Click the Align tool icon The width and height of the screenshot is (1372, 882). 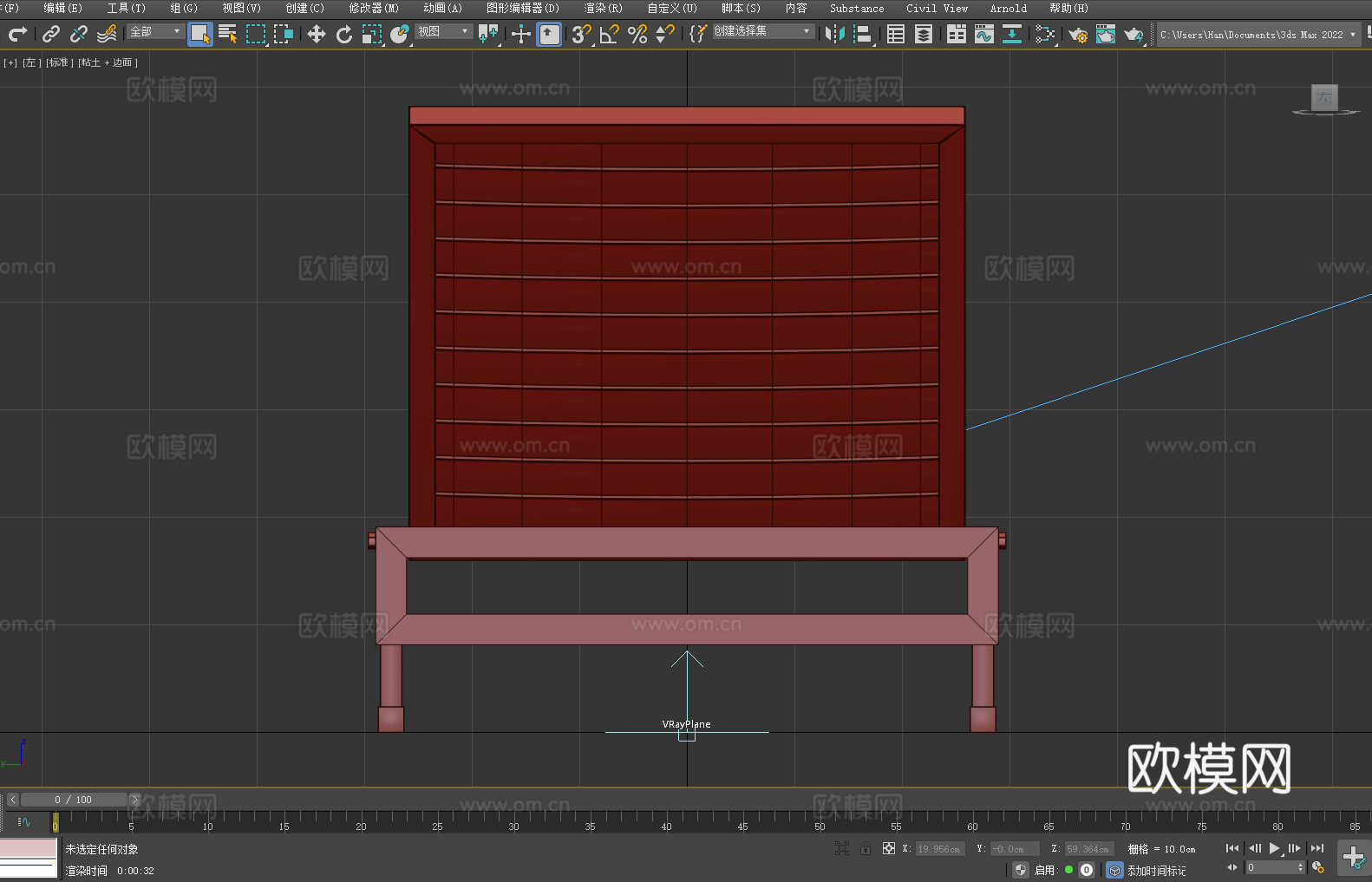pyautogui.click(x=863, y=34)
